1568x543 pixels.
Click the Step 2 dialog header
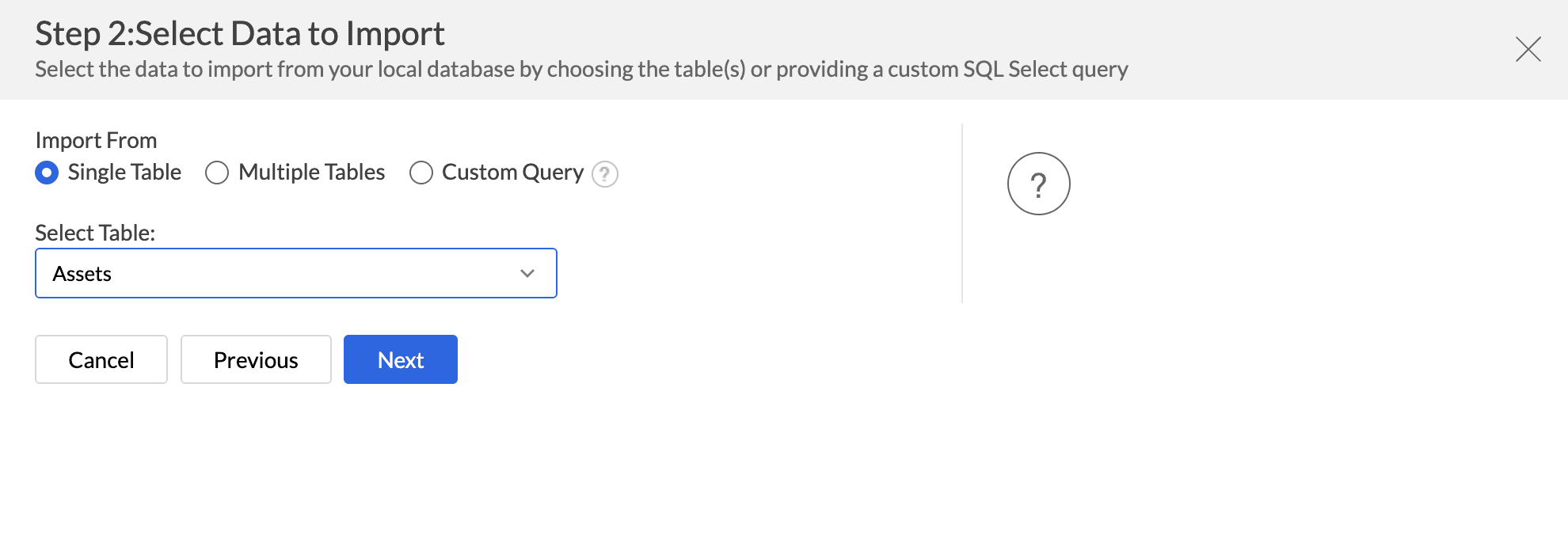(x=240, y=32)
